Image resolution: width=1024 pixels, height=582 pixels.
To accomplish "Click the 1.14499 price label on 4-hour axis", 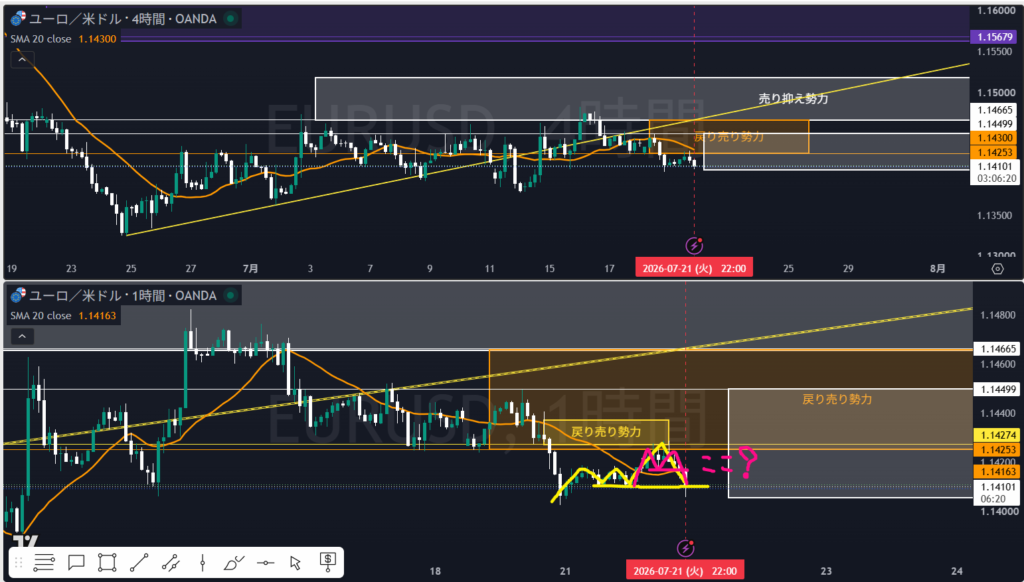I will (995, 124).
